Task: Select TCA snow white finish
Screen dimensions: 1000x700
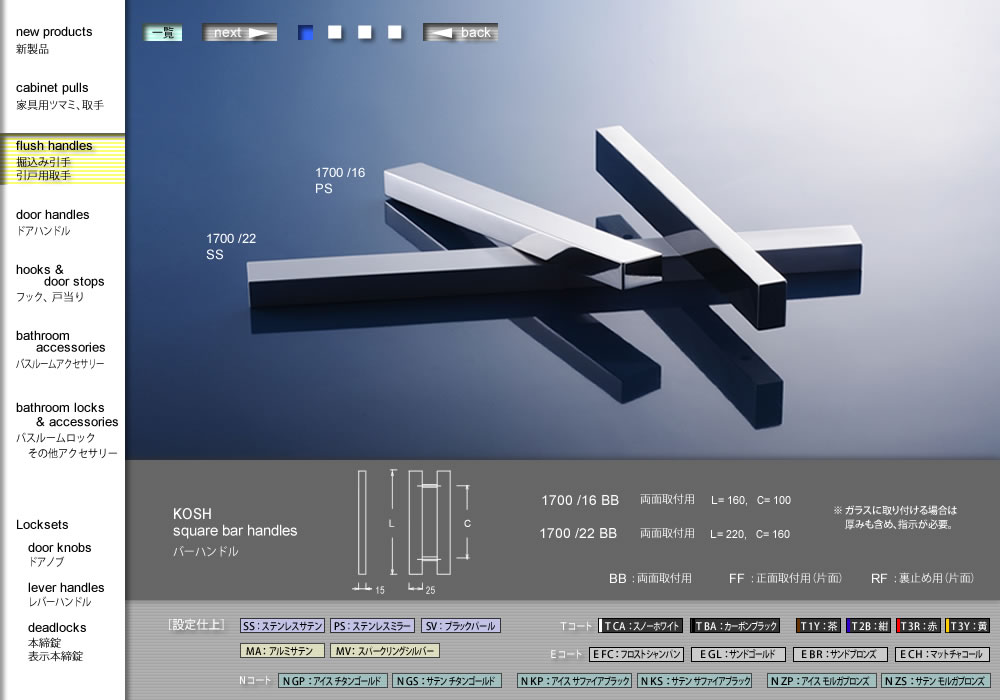Action: tap(640, 626)
